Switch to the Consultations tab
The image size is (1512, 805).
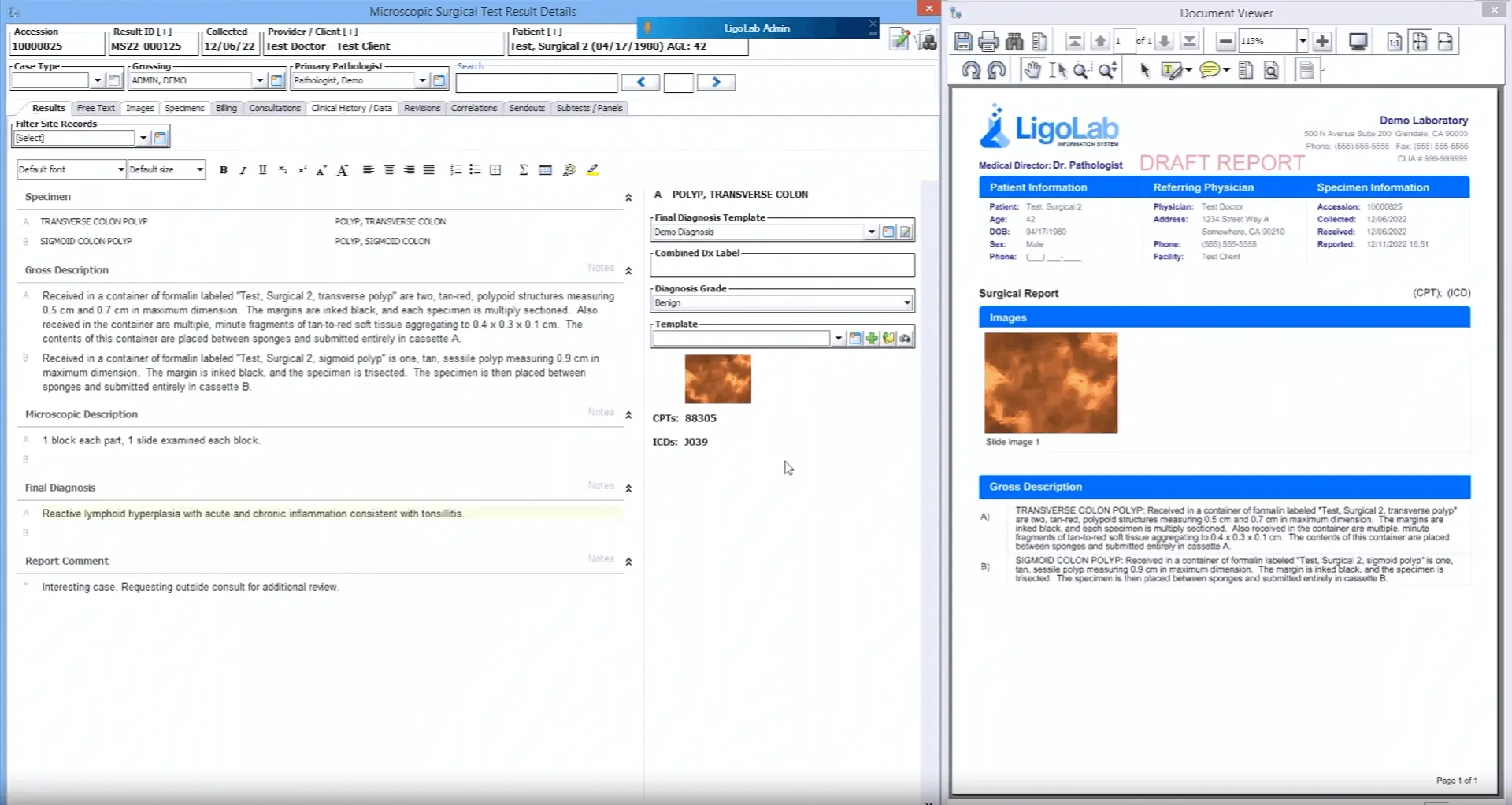[x=275, y=108]
